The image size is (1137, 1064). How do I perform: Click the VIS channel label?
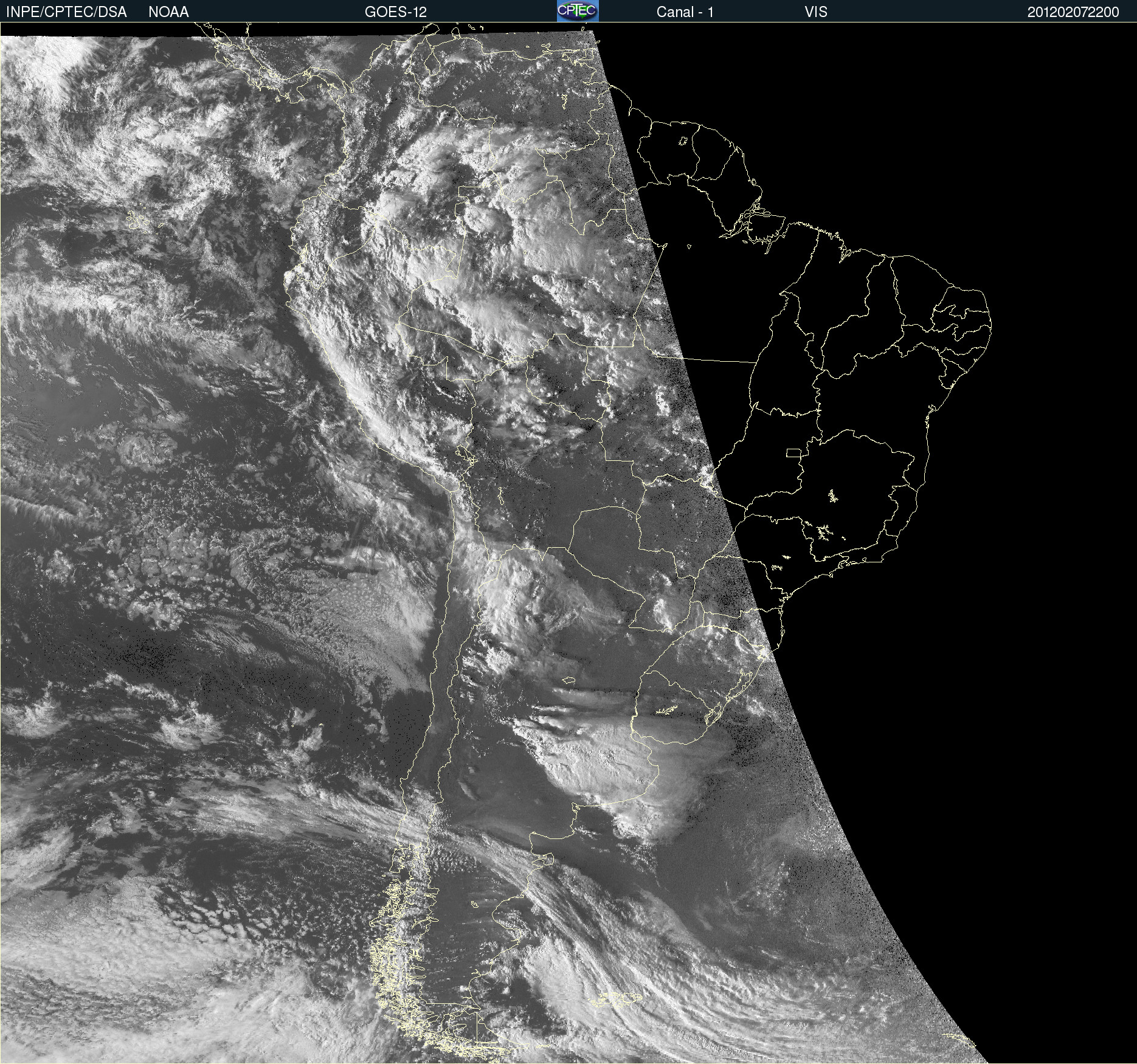tap(816, 12)
